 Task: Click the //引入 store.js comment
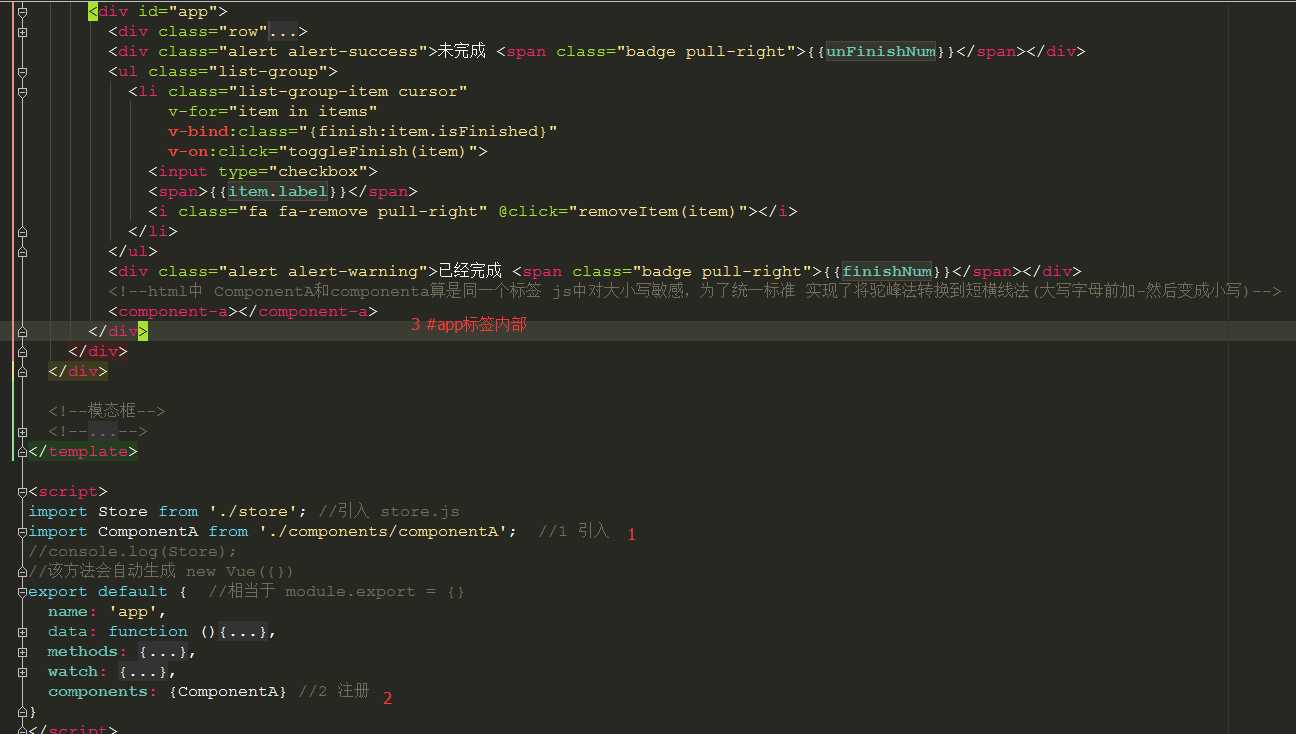(389, 512)
